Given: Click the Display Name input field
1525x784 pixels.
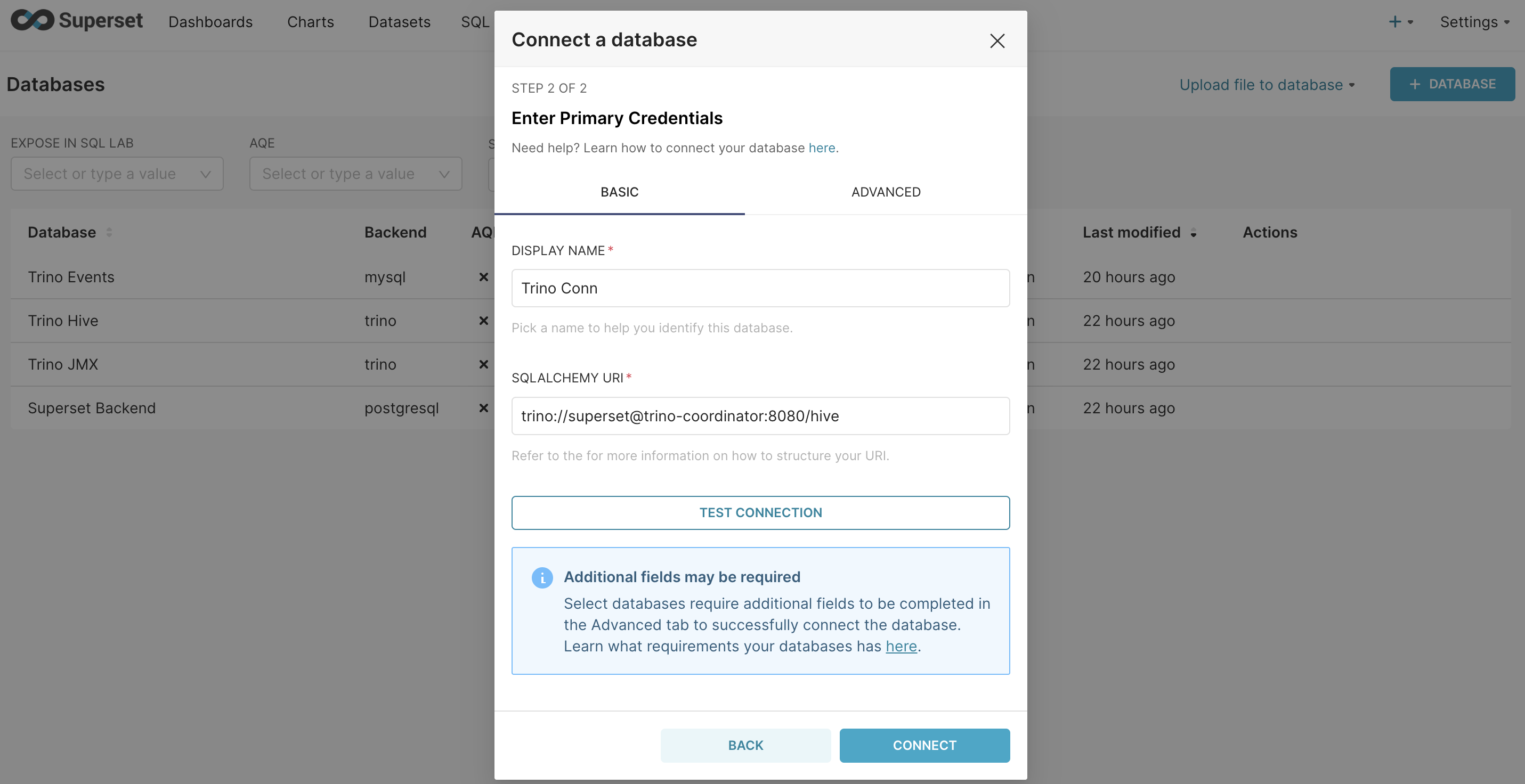Looking at the screenshot, I should point(760,288).
